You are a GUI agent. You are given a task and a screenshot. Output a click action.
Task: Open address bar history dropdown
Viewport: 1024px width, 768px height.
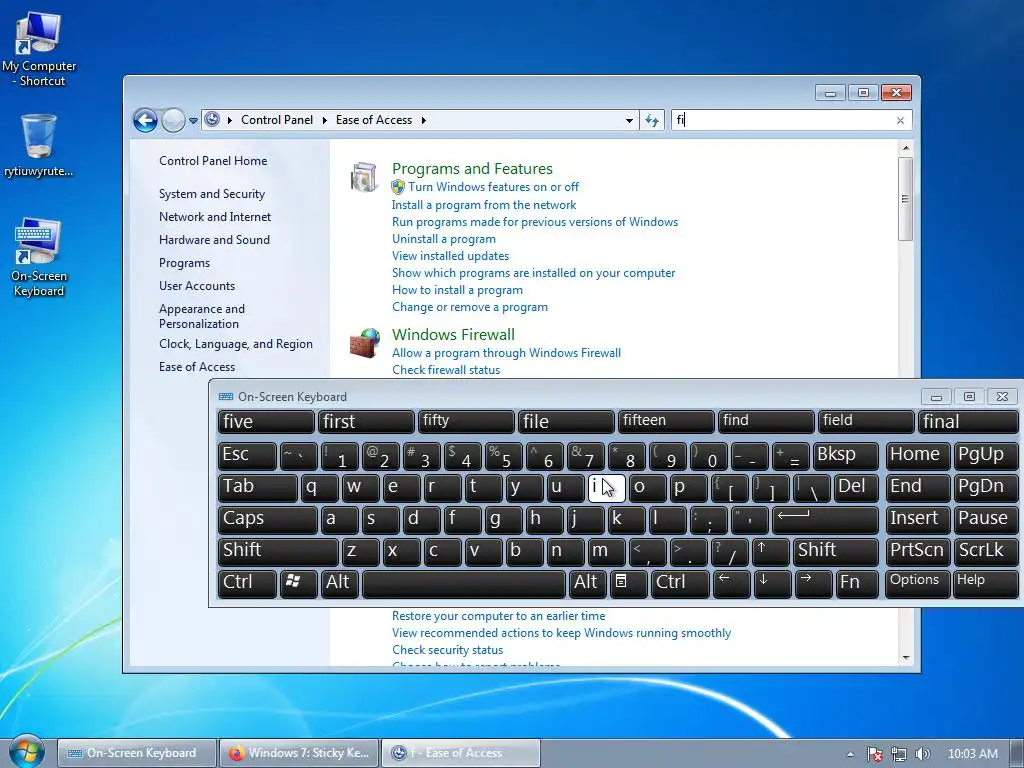pyautogui.click(x=629, y=120)
